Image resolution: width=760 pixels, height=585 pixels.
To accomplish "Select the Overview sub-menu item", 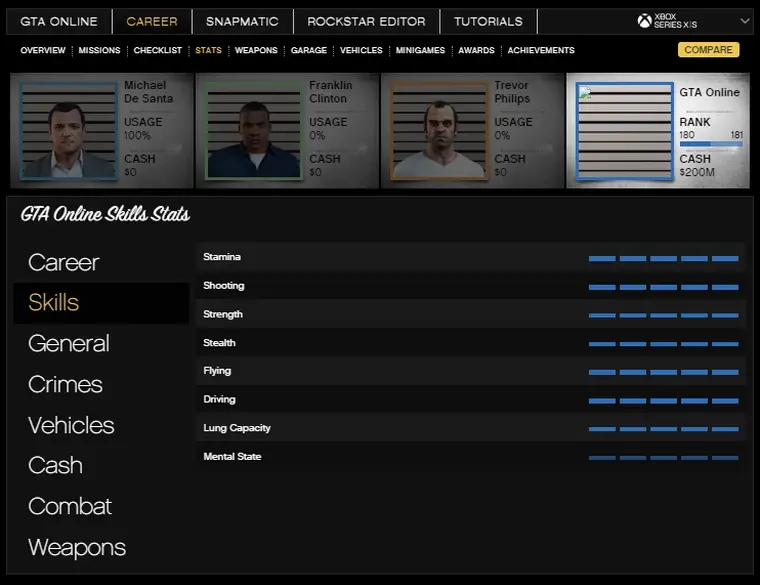I will click(x=43, y=50).
